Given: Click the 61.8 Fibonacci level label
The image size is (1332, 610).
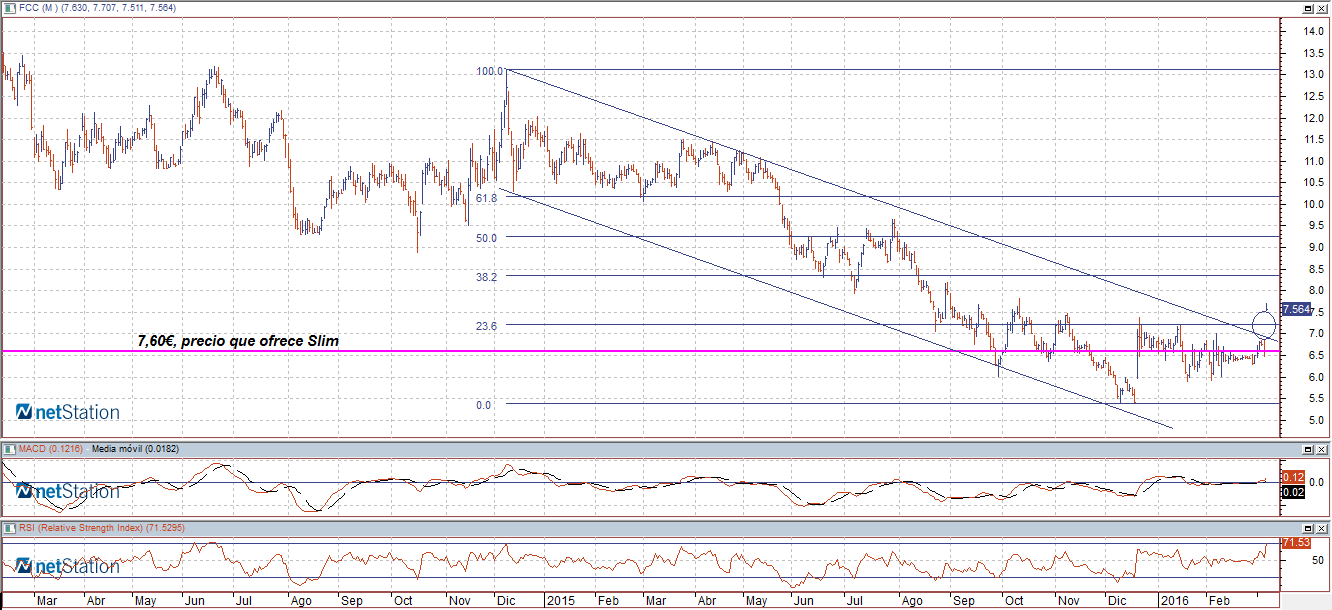Looking at the screenshot, I should coord(487,198).
